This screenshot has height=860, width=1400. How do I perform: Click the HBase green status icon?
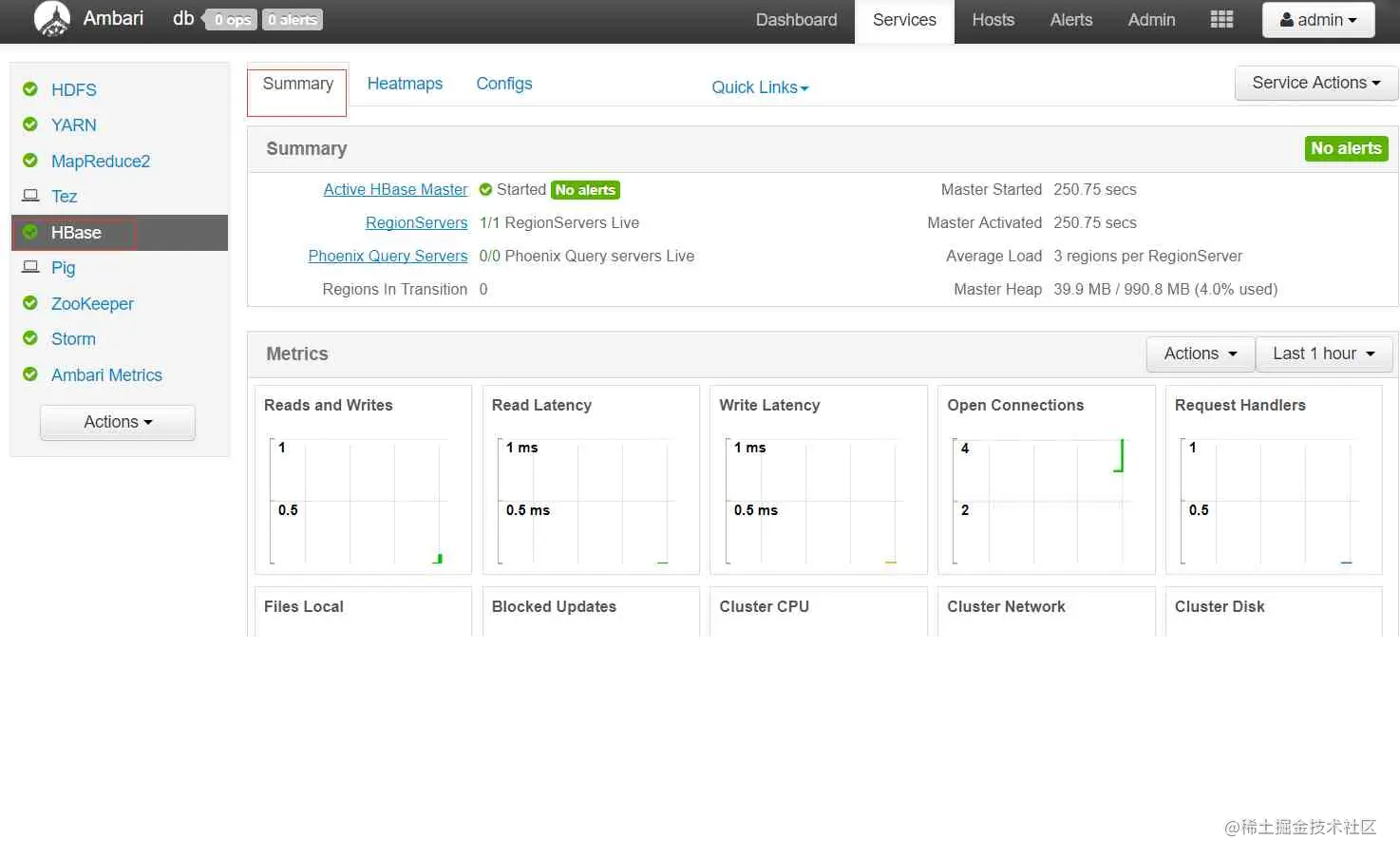30,232
